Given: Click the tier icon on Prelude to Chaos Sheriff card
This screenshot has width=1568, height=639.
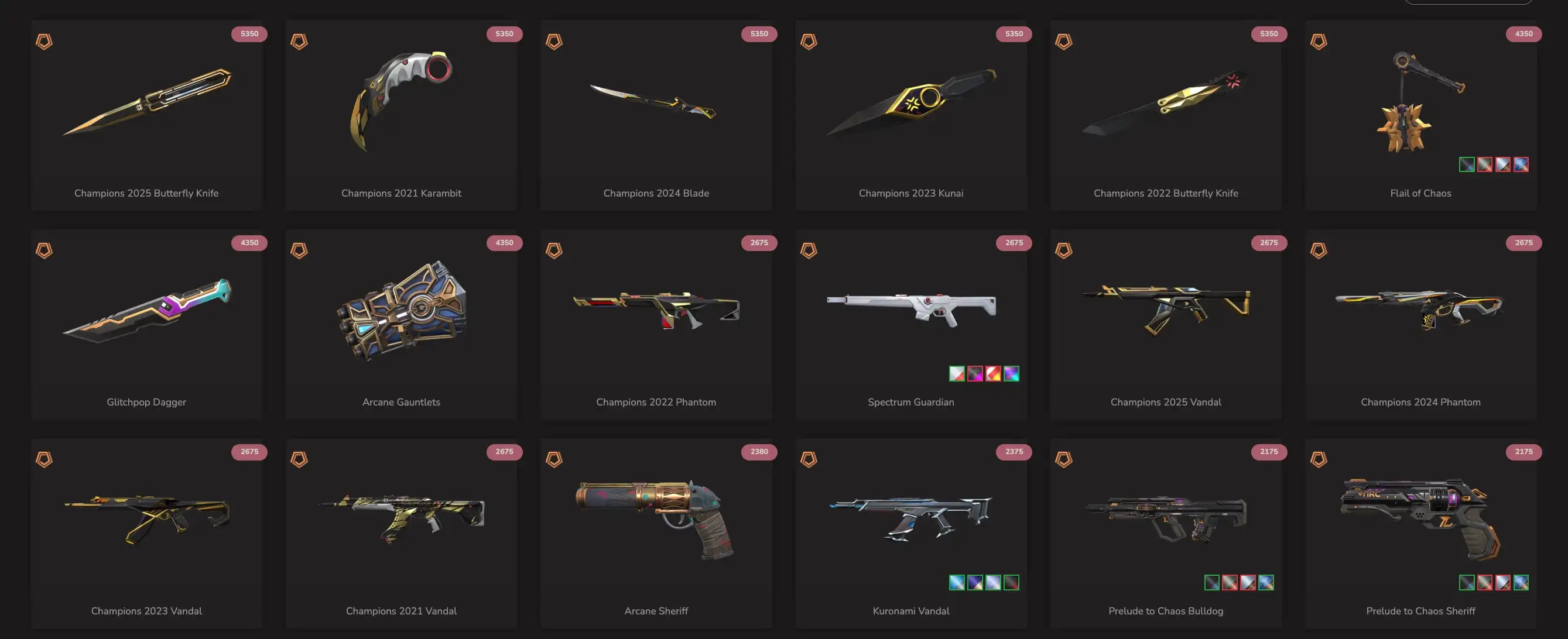Looking at the screenshot, I should [x=1319, y=459].
